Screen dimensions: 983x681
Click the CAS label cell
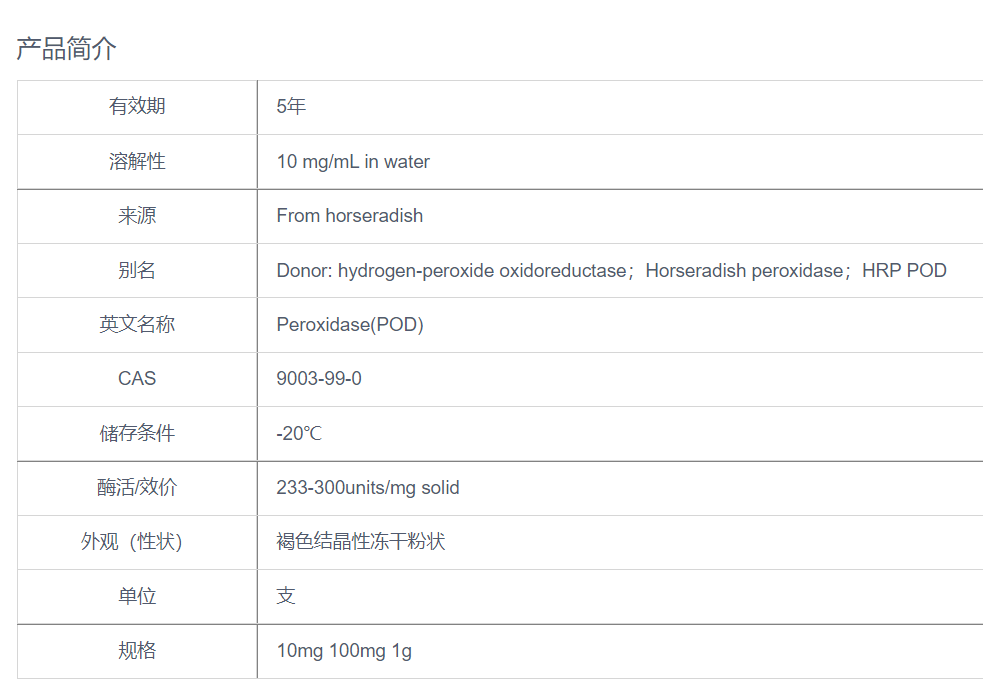[137, 378]
